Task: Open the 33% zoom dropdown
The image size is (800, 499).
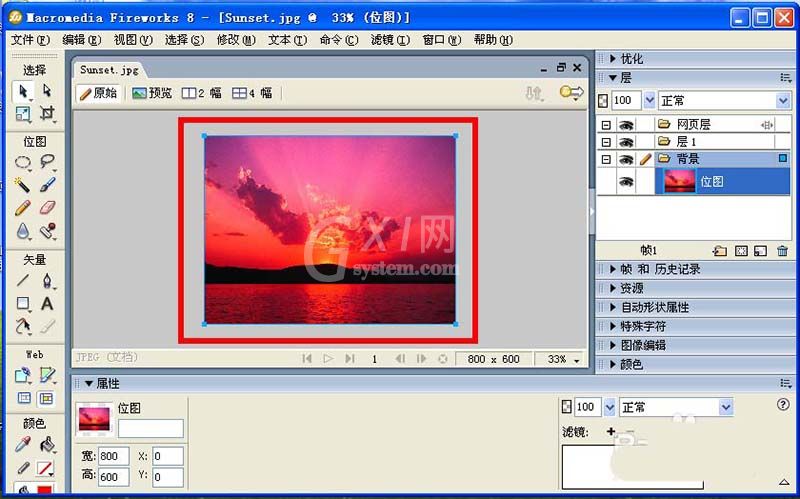Action: tap(577, 360)
